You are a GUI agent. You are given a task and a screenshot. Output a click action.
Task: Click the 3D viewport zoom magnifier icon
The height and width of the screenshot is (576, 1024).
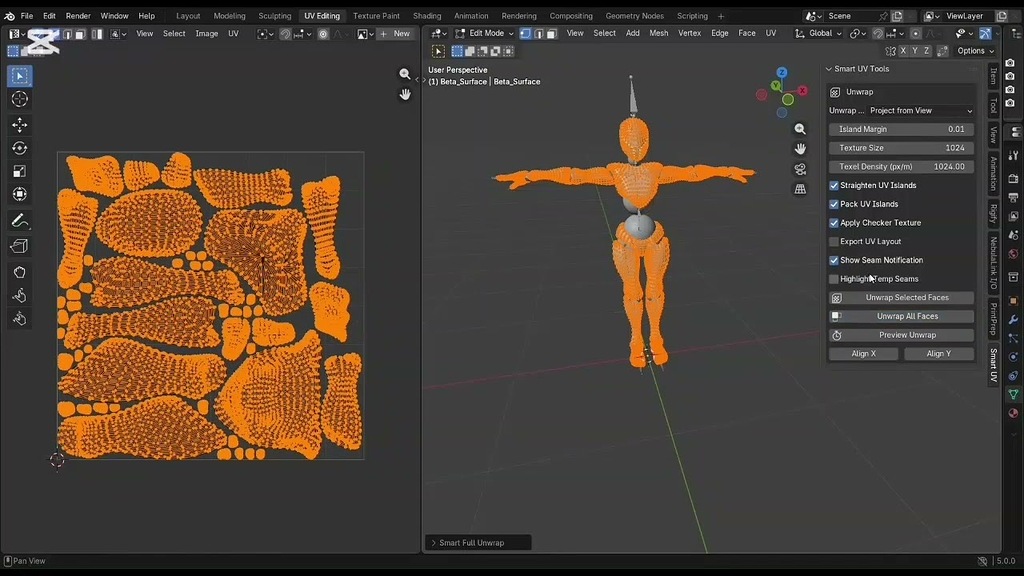[800, 129]
